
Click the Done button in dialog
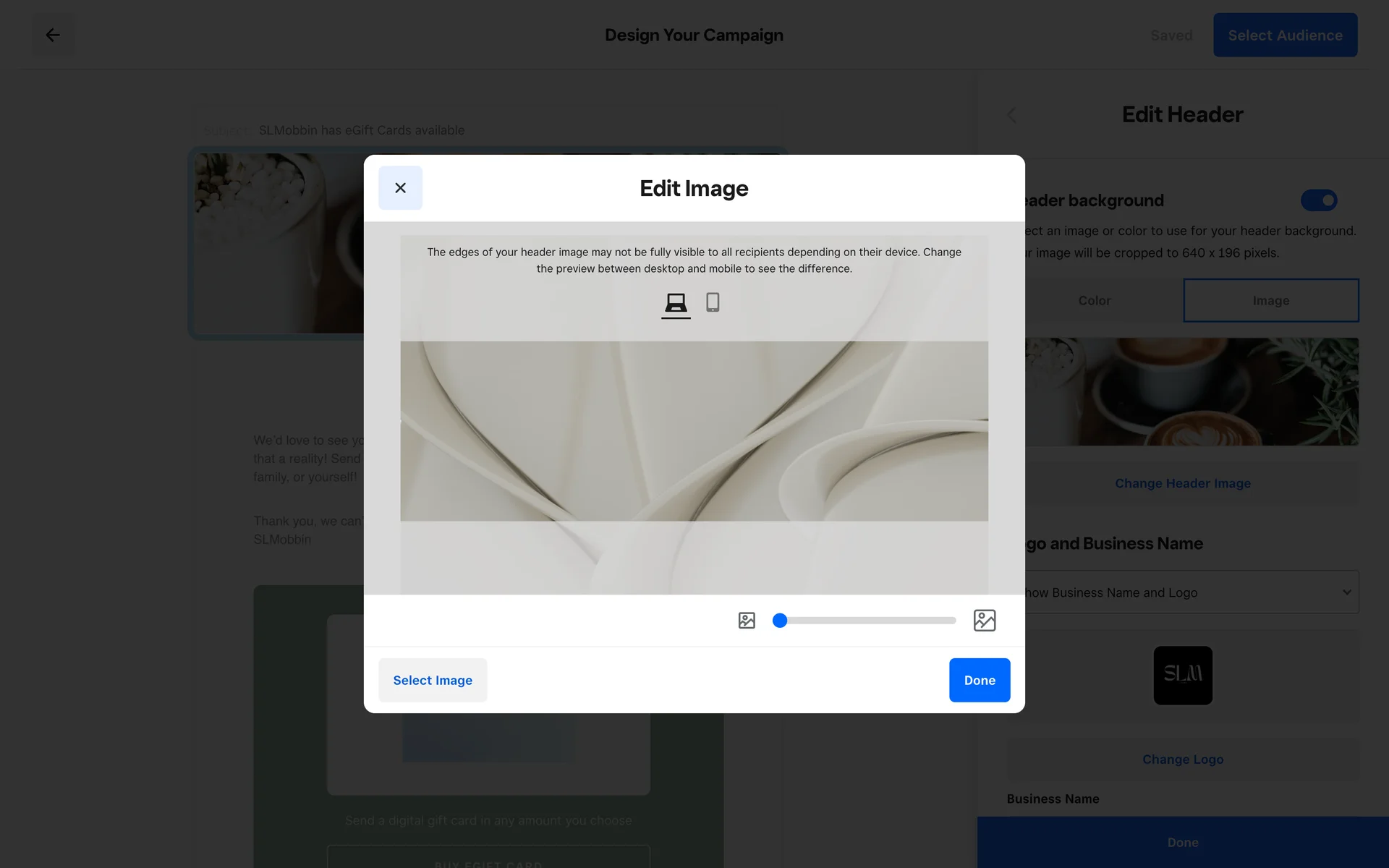point(979,680)
